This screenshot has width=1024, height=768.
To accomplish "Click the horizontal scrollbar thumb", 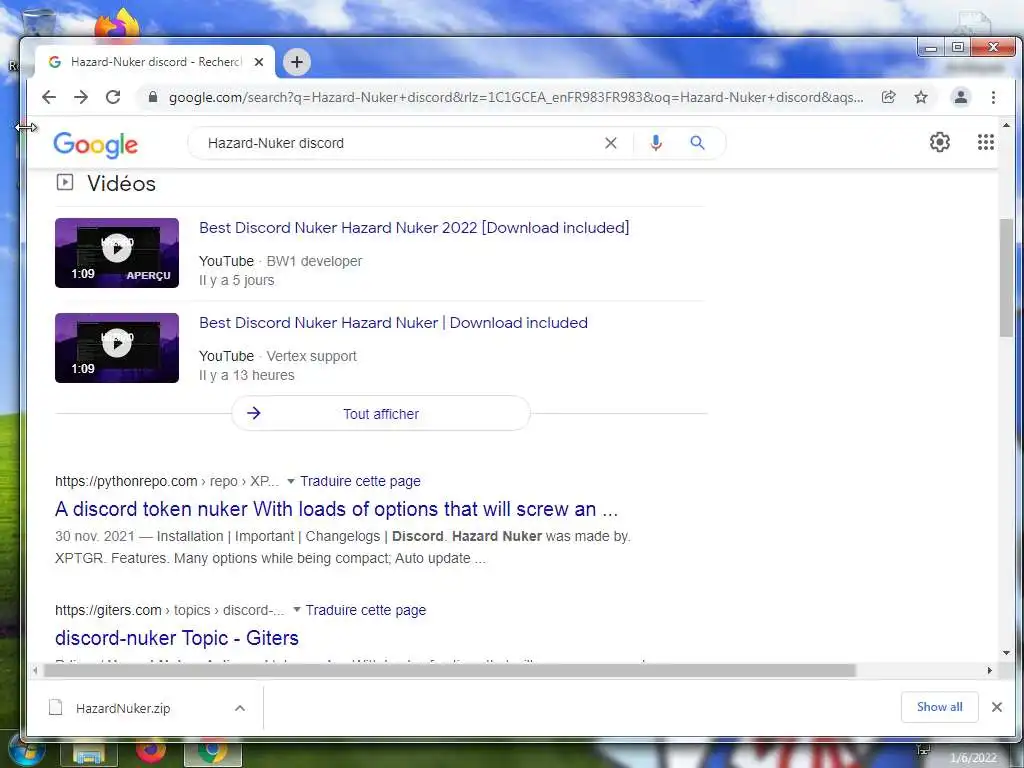I will (x=449, y=671).
